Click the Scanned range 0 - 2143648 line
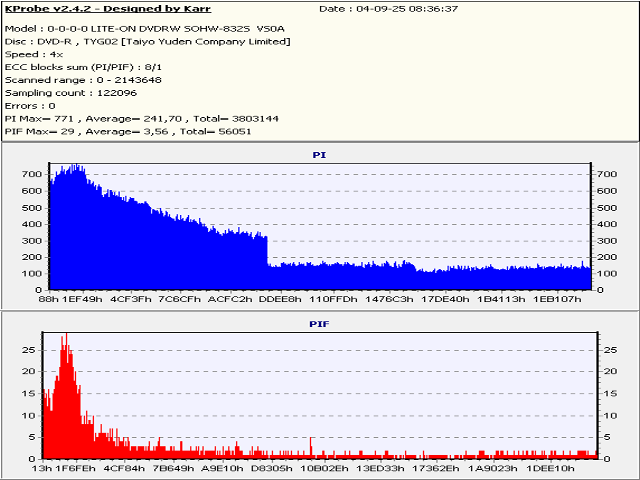This screenshot has width=640, height=480. pyautogui.click(x=83, y=80)
